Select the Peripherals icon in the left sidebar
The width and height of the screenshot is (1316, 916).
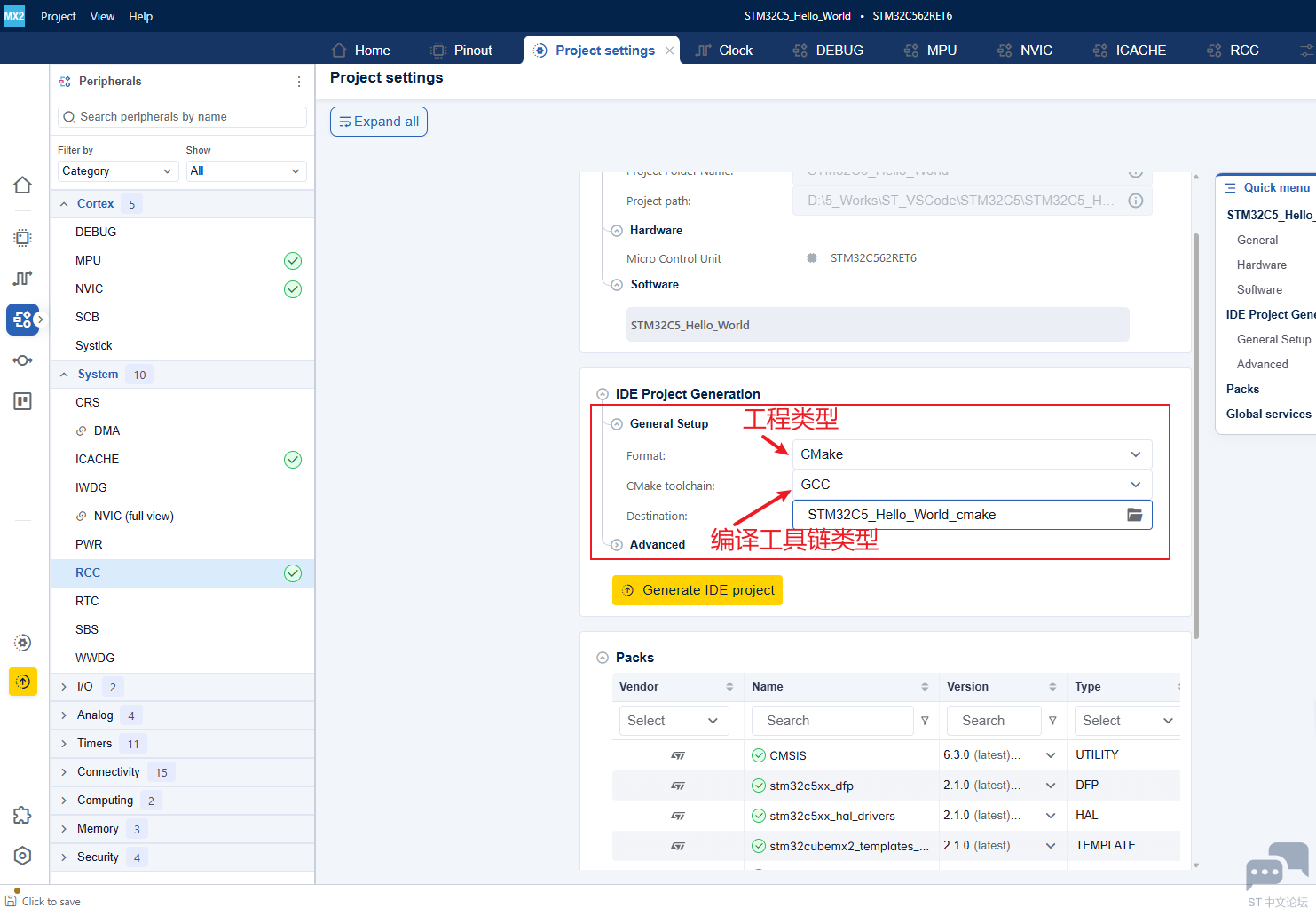point(23,320)
